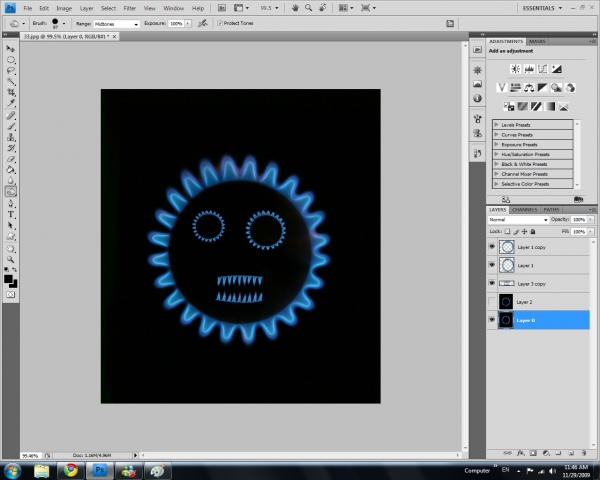This screenshot has height=480, width=600.
Task: Toggle lock all for layer
Action: pyautogui.click(x=533, y=231)
